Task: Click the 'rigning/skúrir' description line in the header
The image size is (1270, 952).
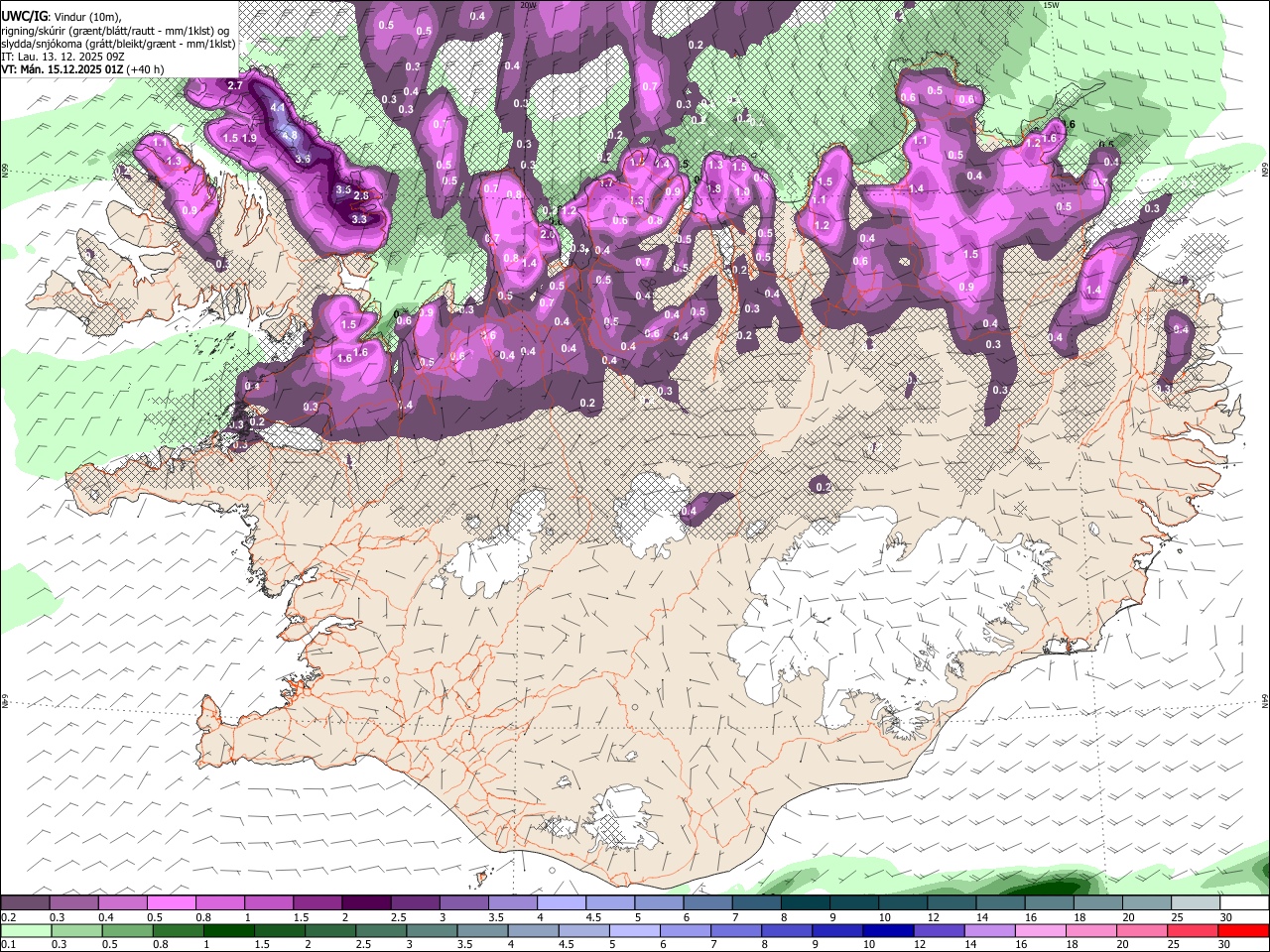Action: (116, 31)
